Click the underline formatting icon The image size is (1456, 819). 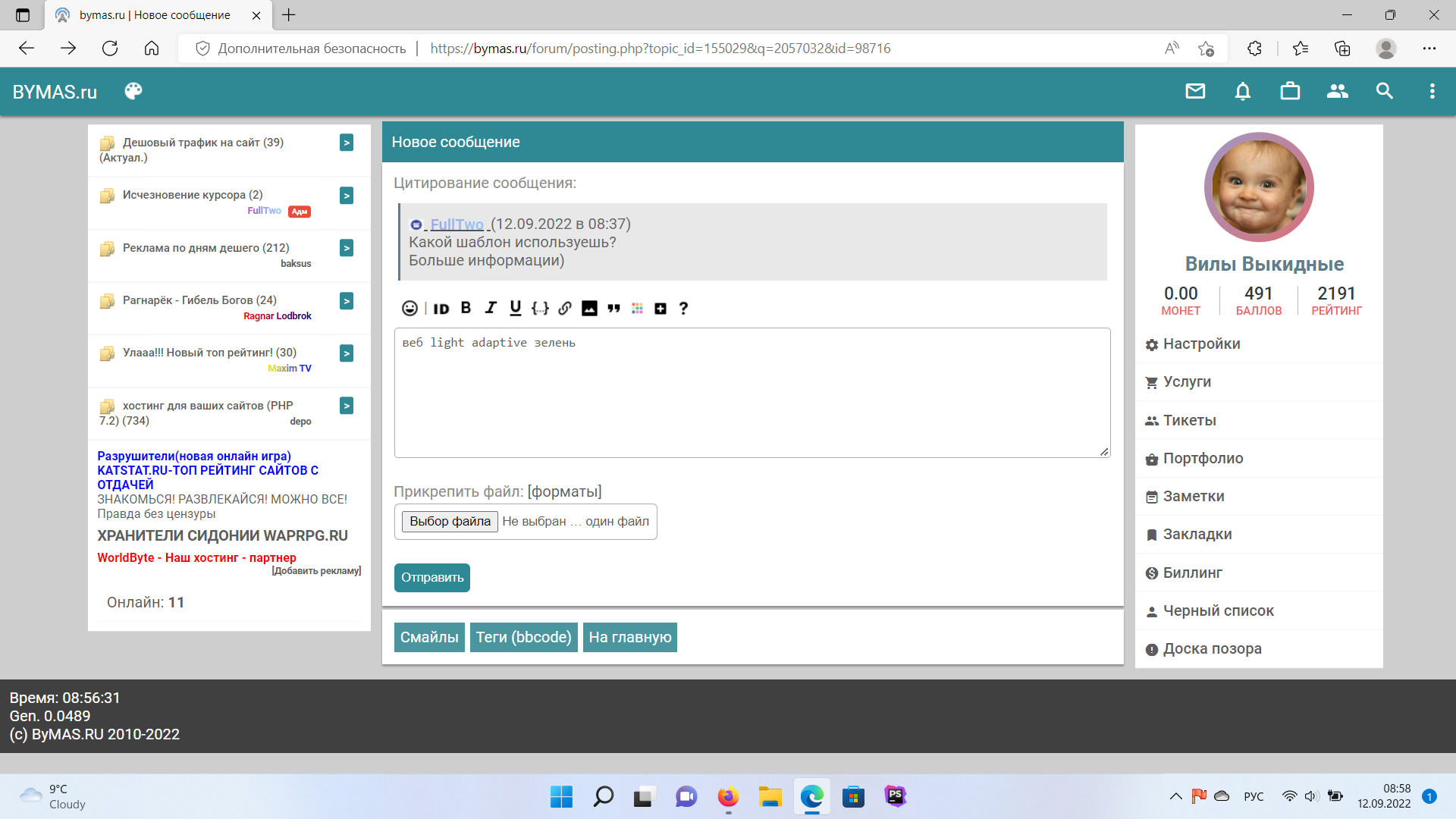516,308
